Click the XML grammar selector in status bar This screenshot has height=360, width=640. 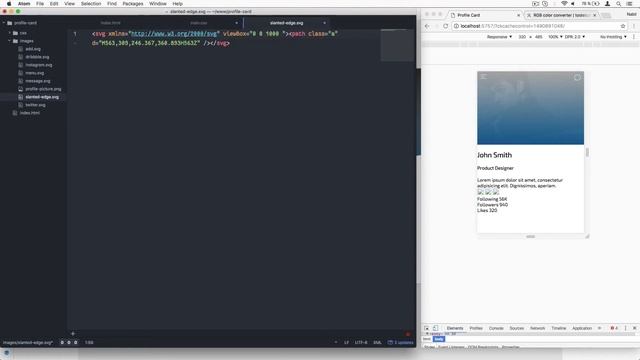tap(377, 342)
